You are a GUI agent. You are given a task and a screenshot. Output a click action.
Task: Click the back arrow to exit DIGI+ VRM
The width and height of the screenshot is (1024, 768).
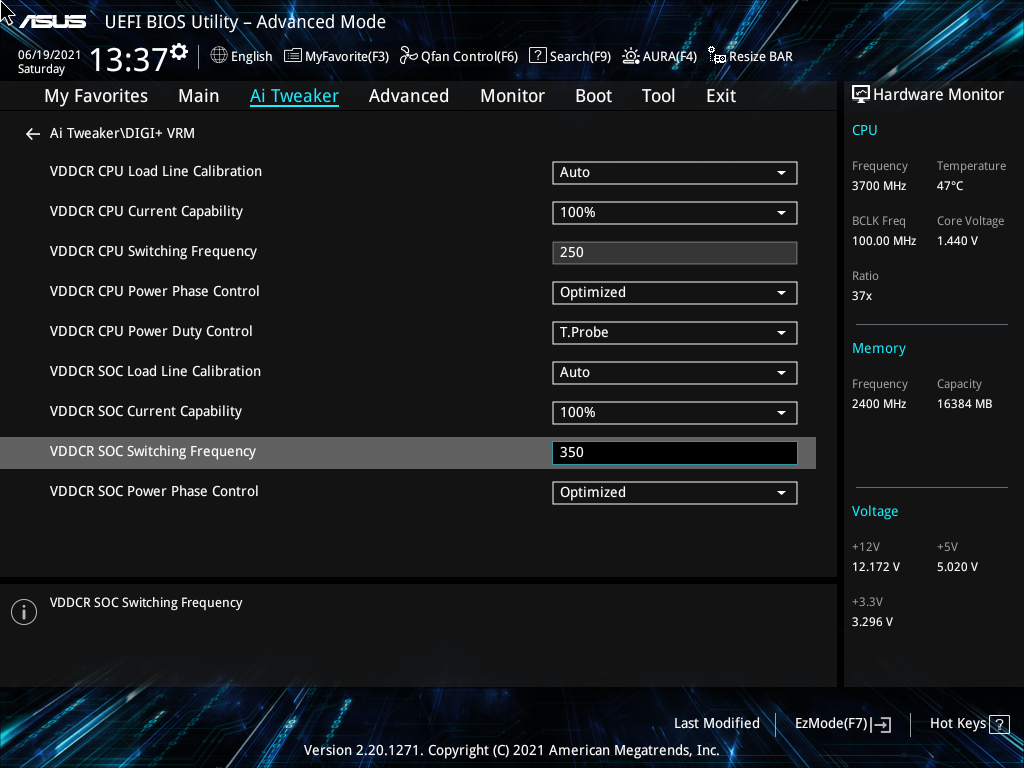click(32, 133)
